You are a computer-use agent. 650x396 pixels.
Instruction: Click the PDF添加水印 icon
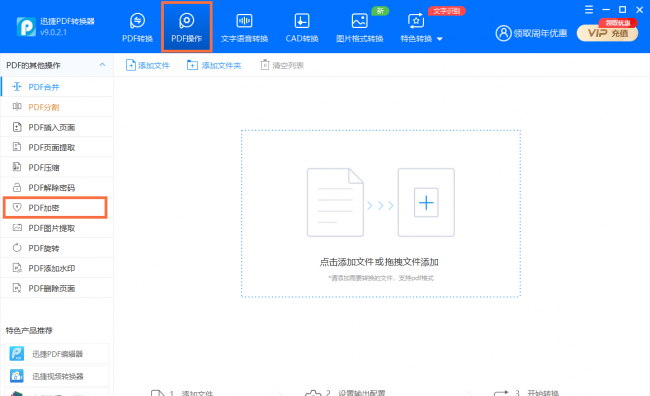(x=17, y=268)
